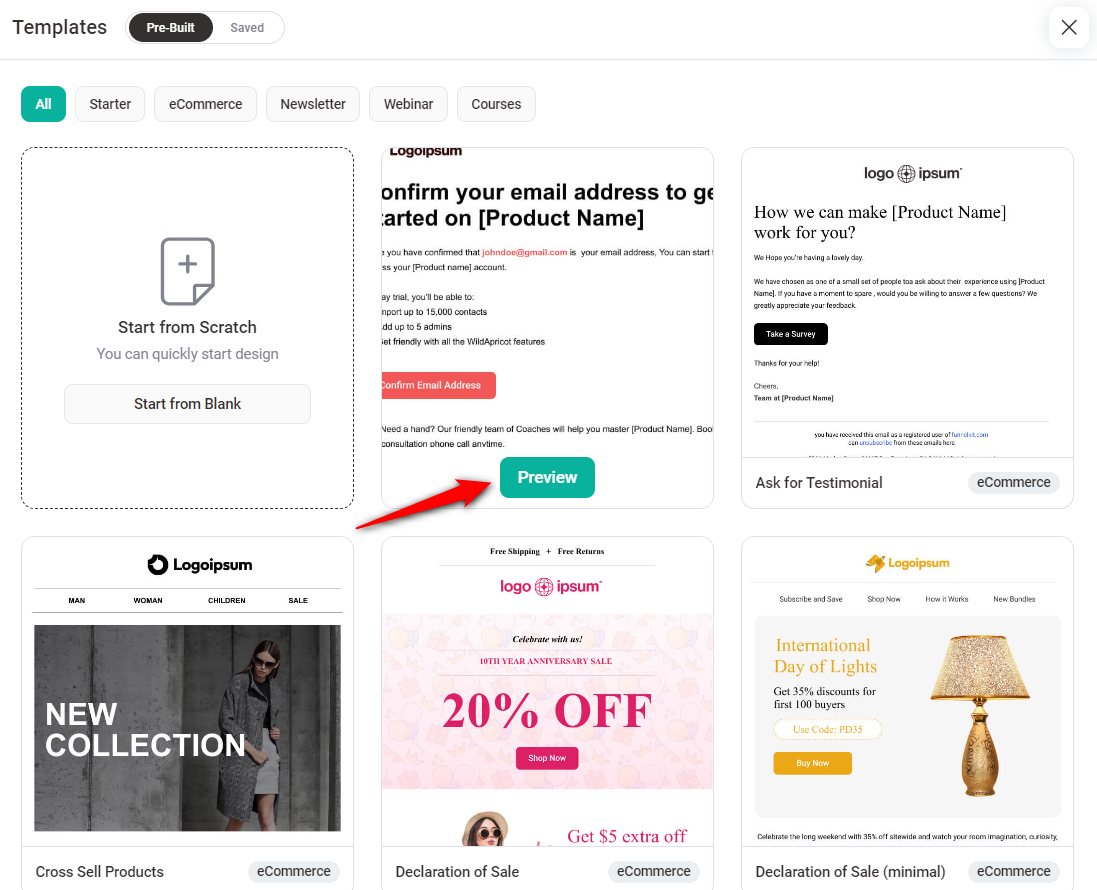
Task: Preview the confirm email template
Action: pyautogui.click(x=547, y=477)
